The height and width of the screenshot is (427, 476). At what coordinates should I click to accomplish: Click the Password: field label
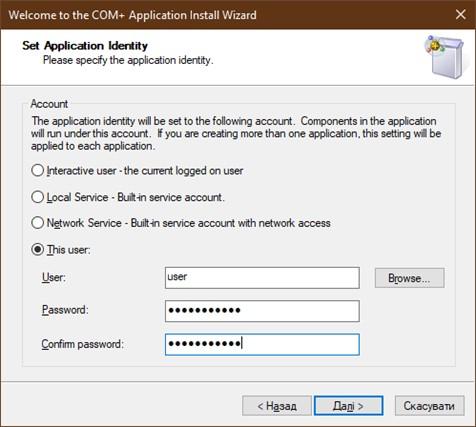65,310
